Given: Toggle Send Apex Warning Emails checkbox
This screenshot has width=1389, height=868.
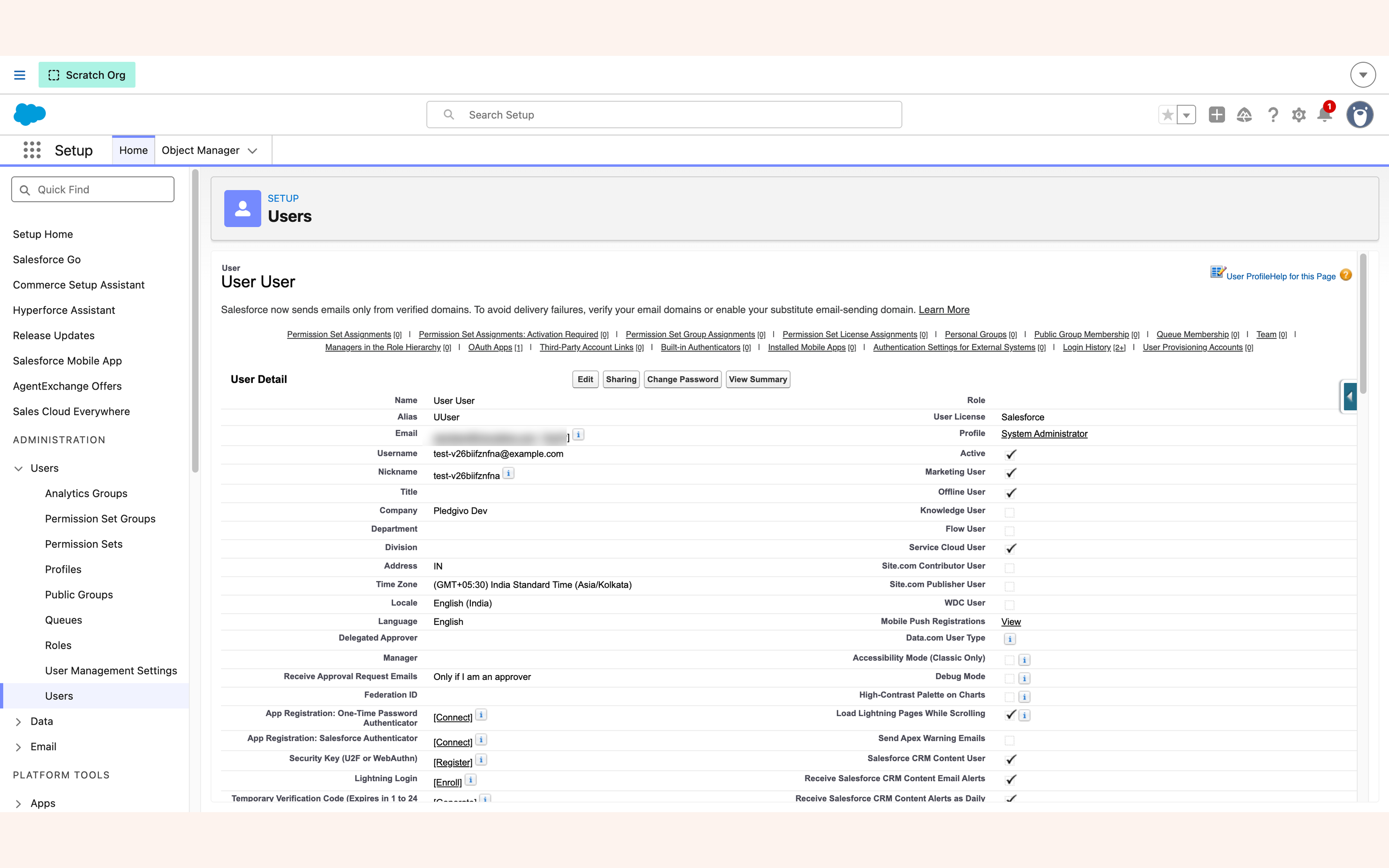Looking at the screenshot, I should click(1009, 741).
